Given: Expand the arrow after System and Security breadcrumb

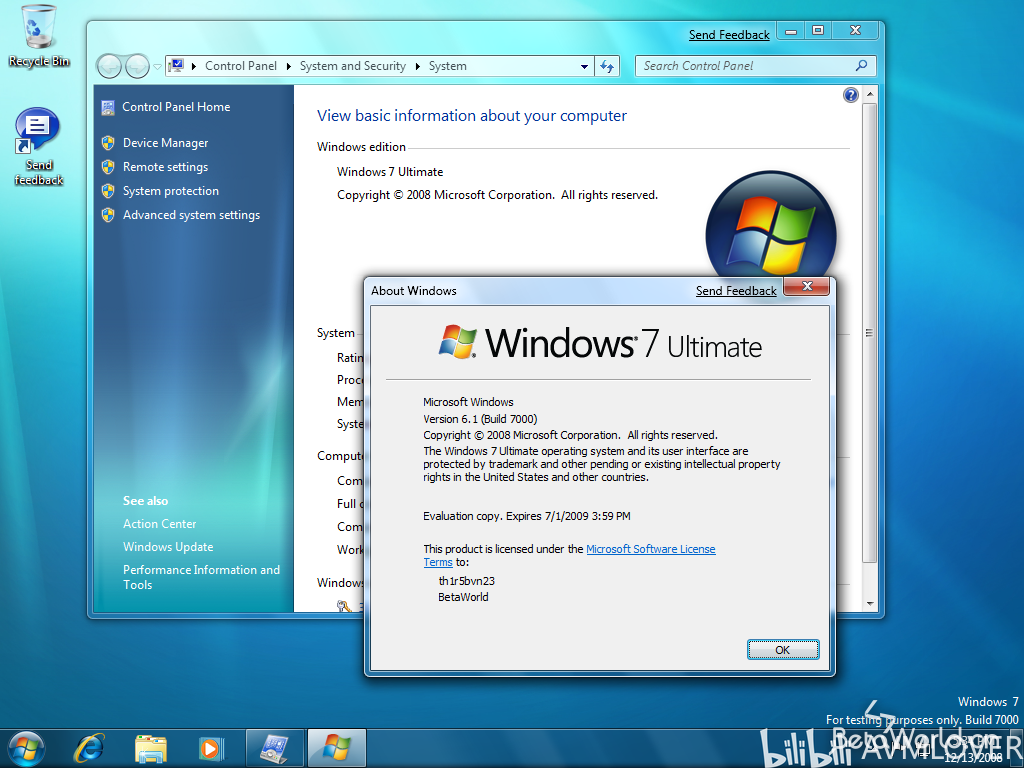Looking at the screenshot, I should tap(417, 67).
